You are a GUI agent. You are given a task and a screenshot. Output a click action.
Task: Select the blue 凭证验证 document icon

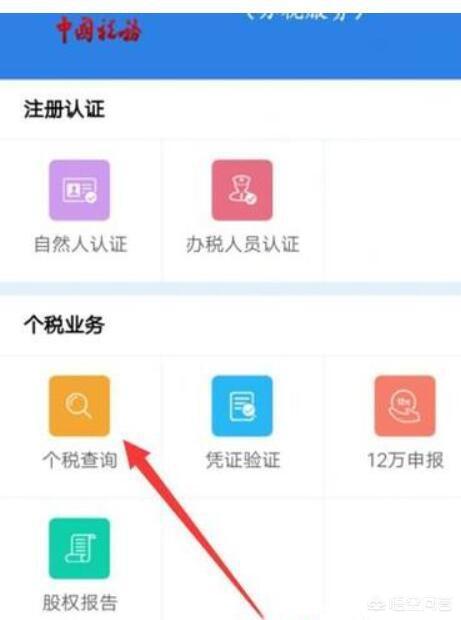click(242, 406)
